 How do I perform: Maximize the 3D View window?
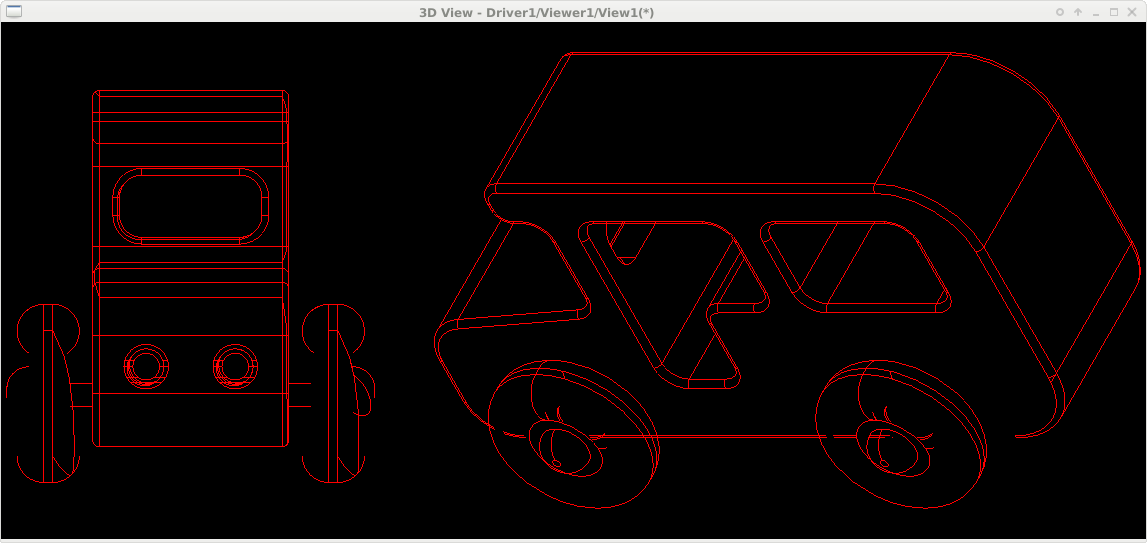point(1114,12)
